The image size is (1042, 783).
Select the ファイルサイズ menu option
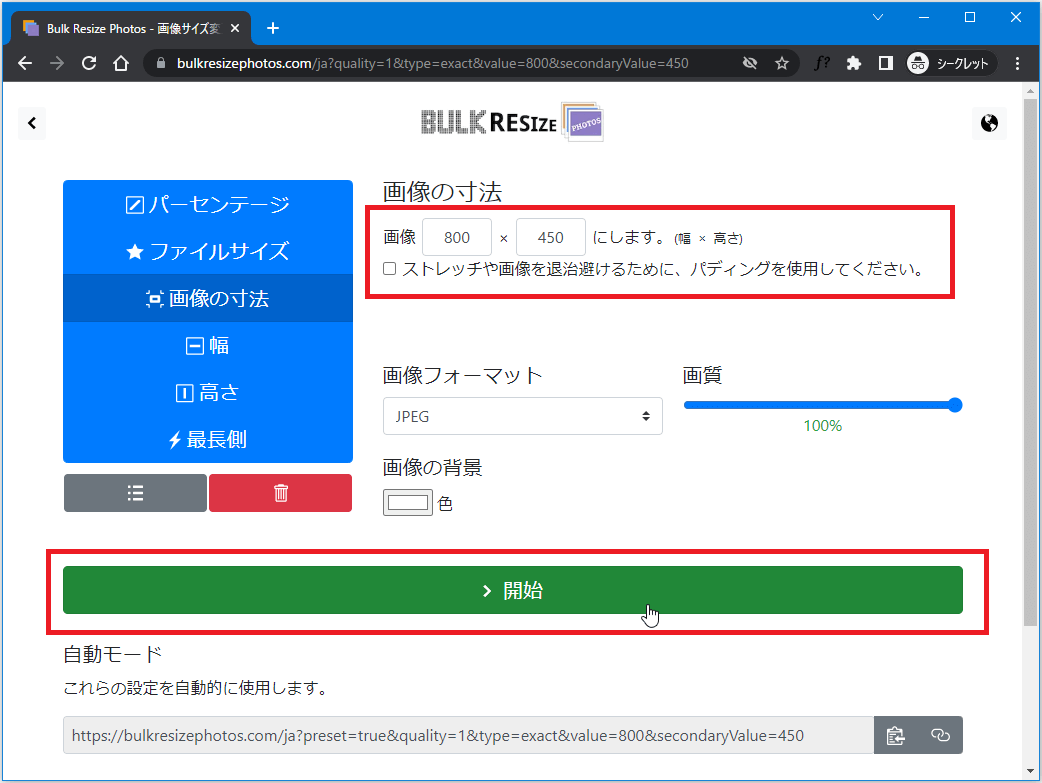tap(208, 251)
